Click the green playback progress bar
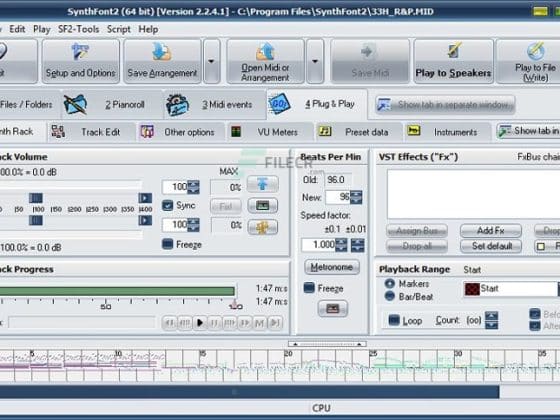The width and height of the screenshot is (560, 420). coord(117,291)
